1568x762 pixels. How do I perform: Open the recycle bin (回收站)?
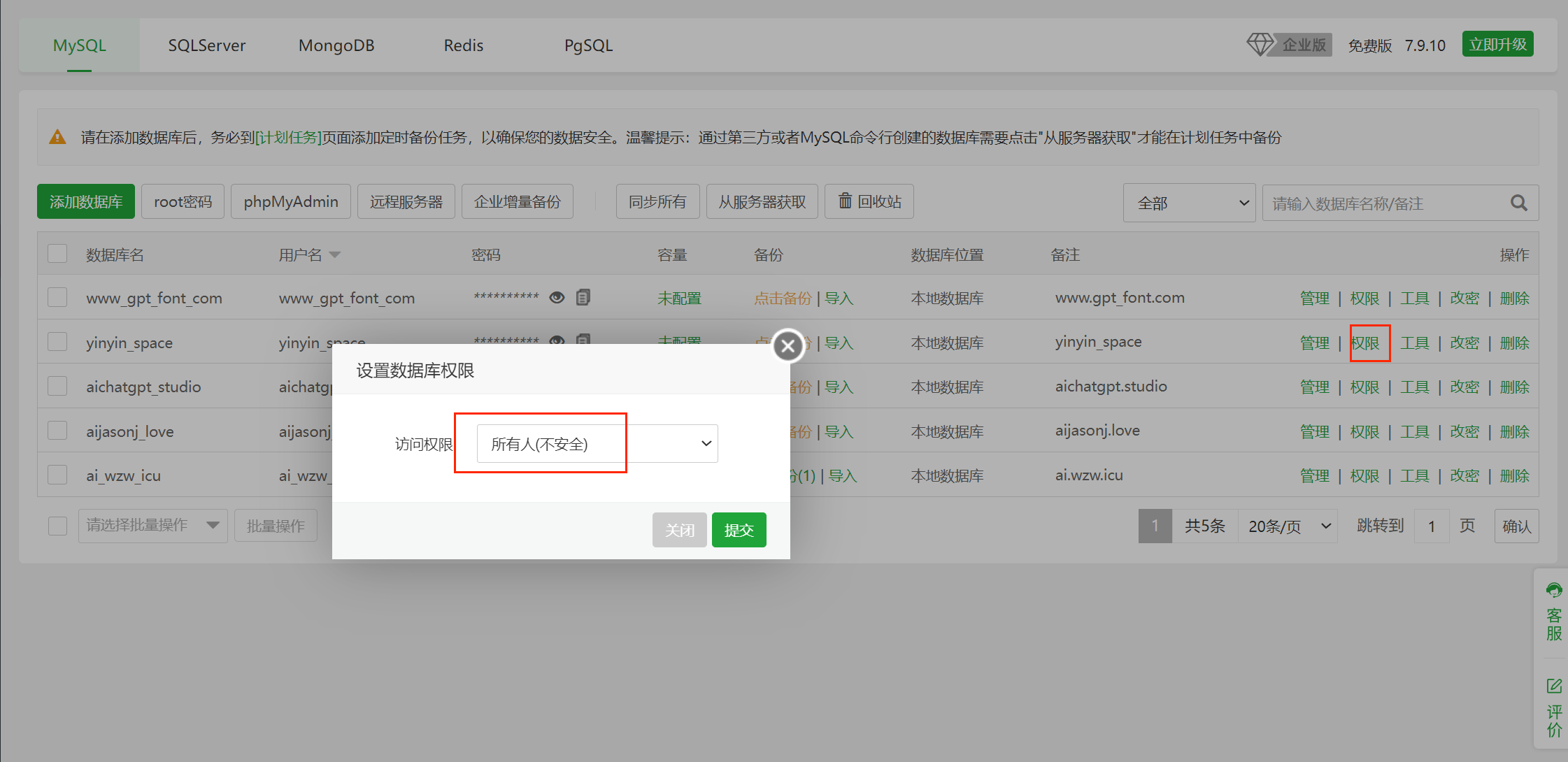point(869,201)
